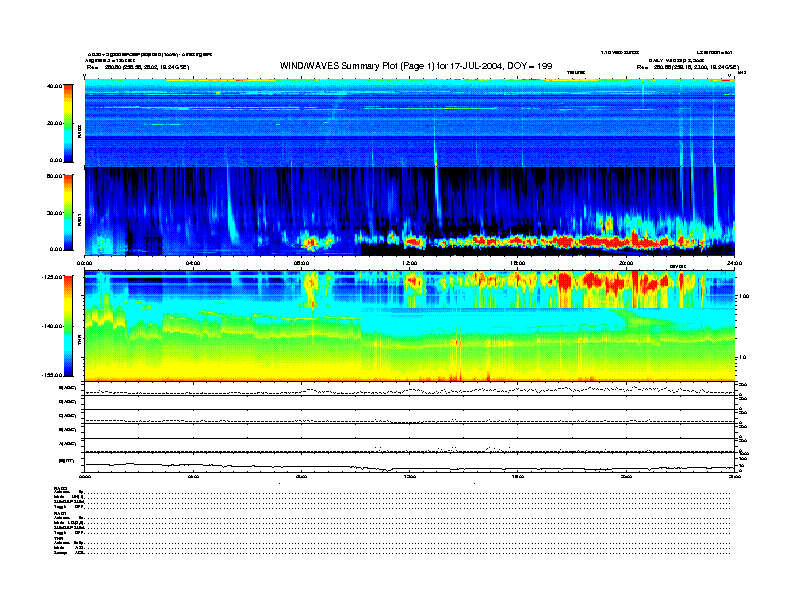Click the top-left position header text
This screenshot has height=612, width=792.
[x=151, y=67]
